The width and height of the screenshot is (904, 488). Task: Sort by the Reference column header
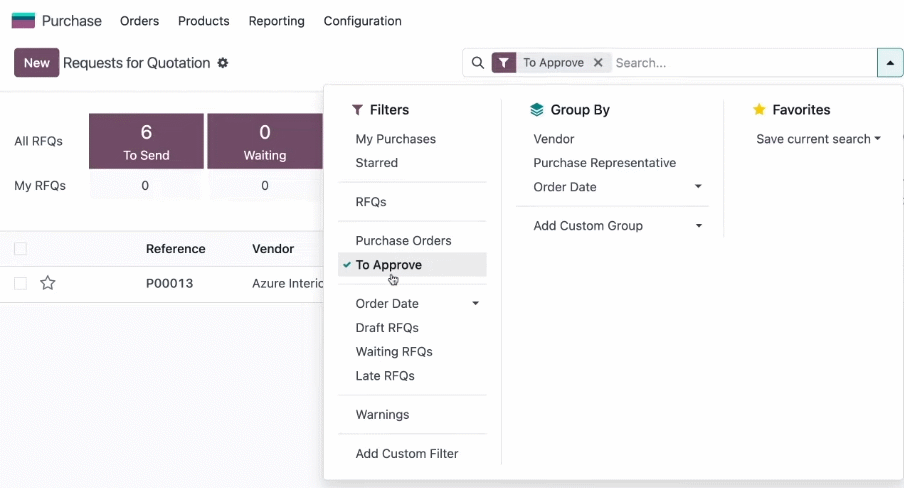point(176,249)
